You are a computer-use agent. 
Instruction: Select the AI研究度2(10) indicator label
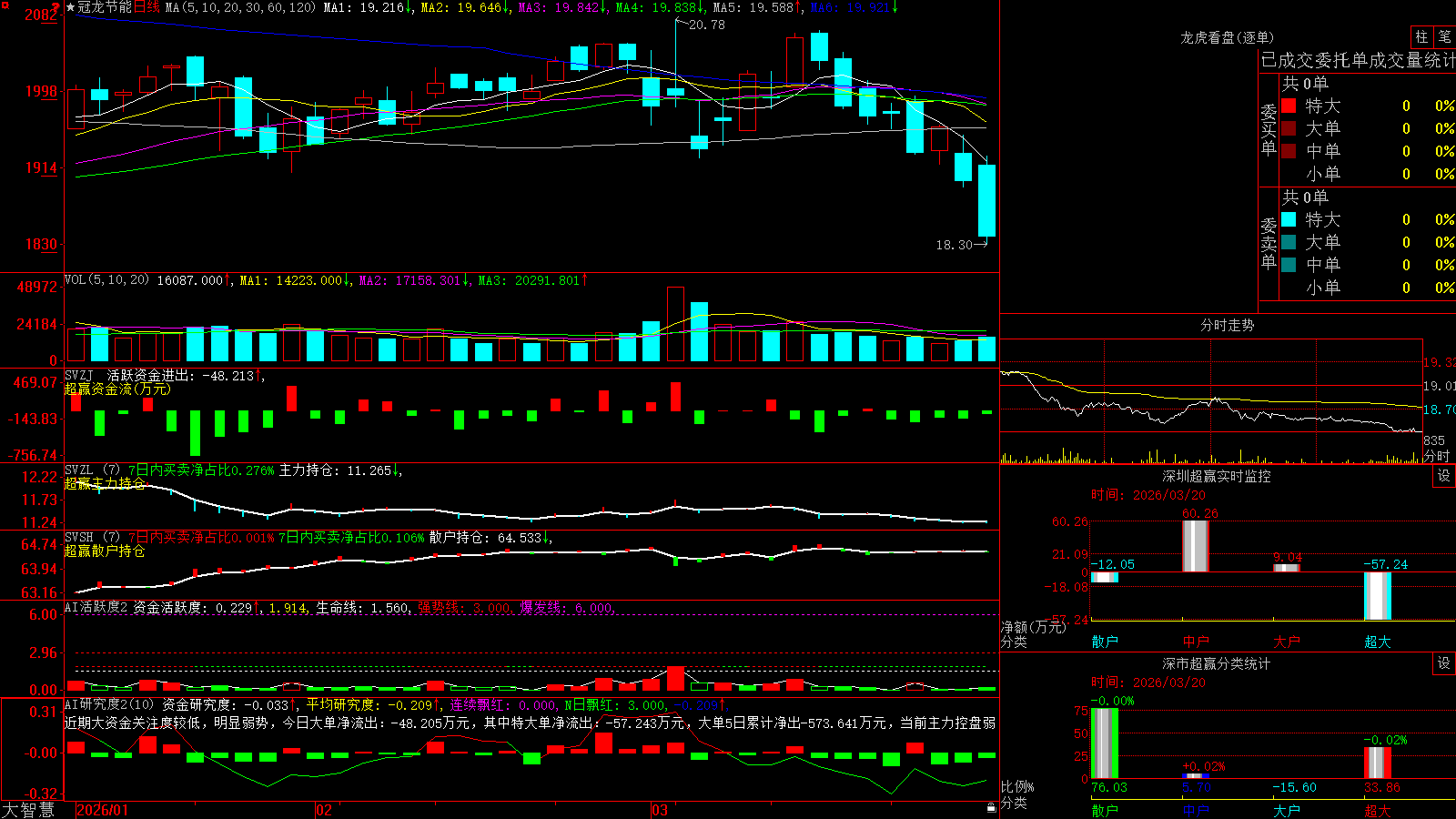(110, 704)
